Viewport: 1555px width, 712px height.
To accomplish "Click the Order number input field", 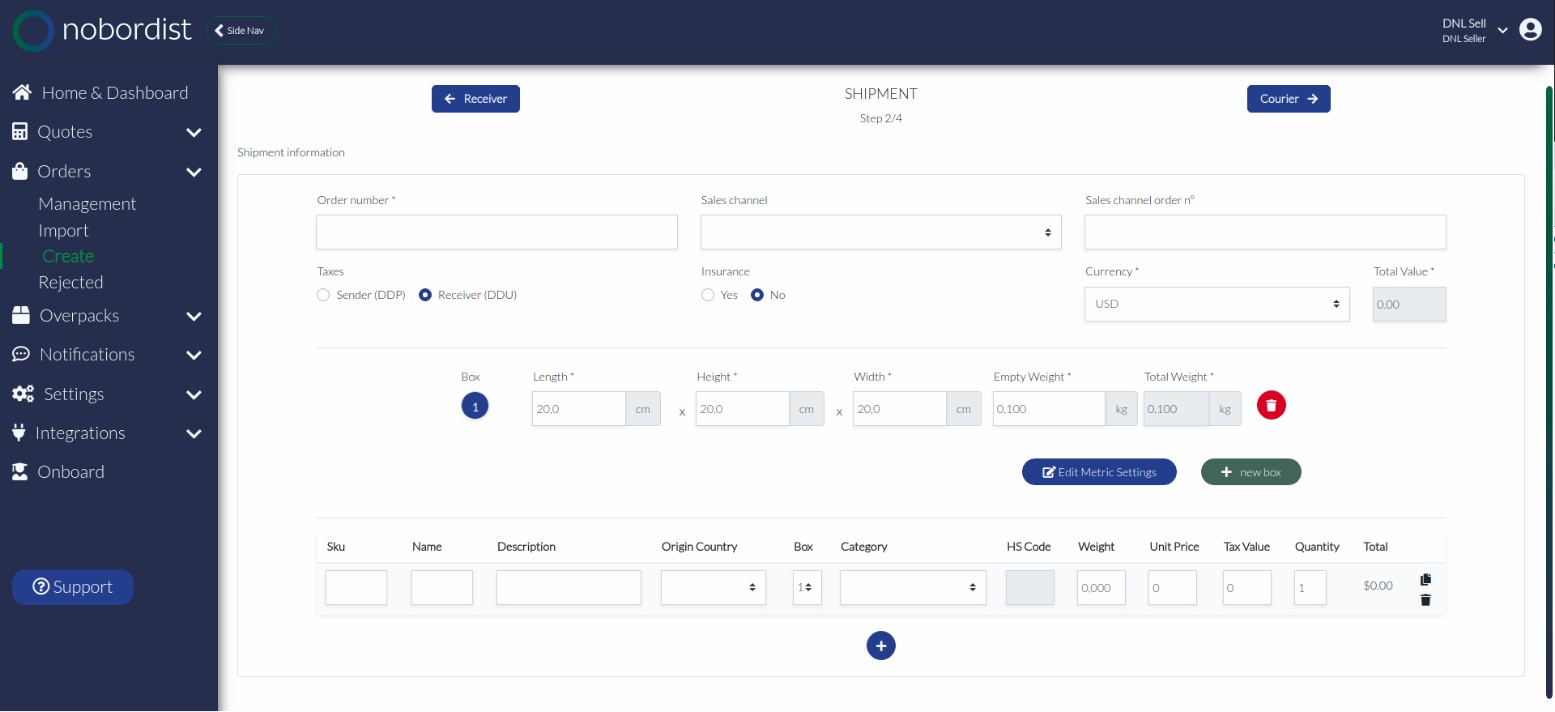I will click(496, 232).
